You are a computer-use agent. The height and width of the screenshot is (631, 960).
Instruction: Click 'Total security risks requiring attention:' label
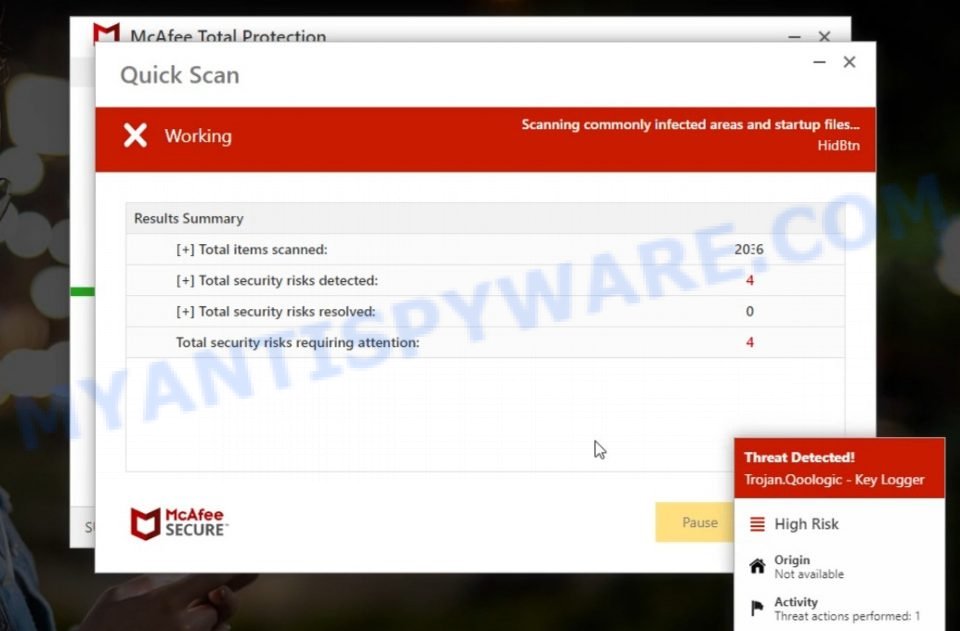click(298, 343)
